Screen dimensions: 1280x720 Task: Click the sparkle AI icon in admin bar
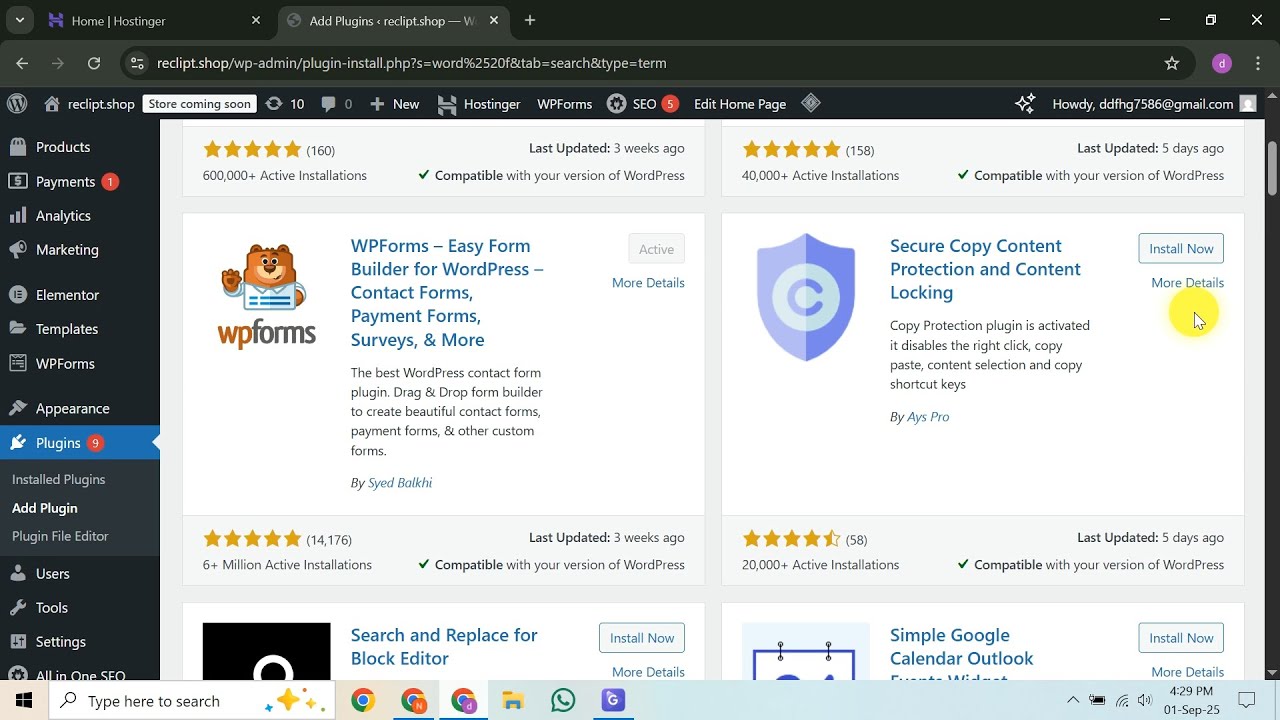(1025, 103)
